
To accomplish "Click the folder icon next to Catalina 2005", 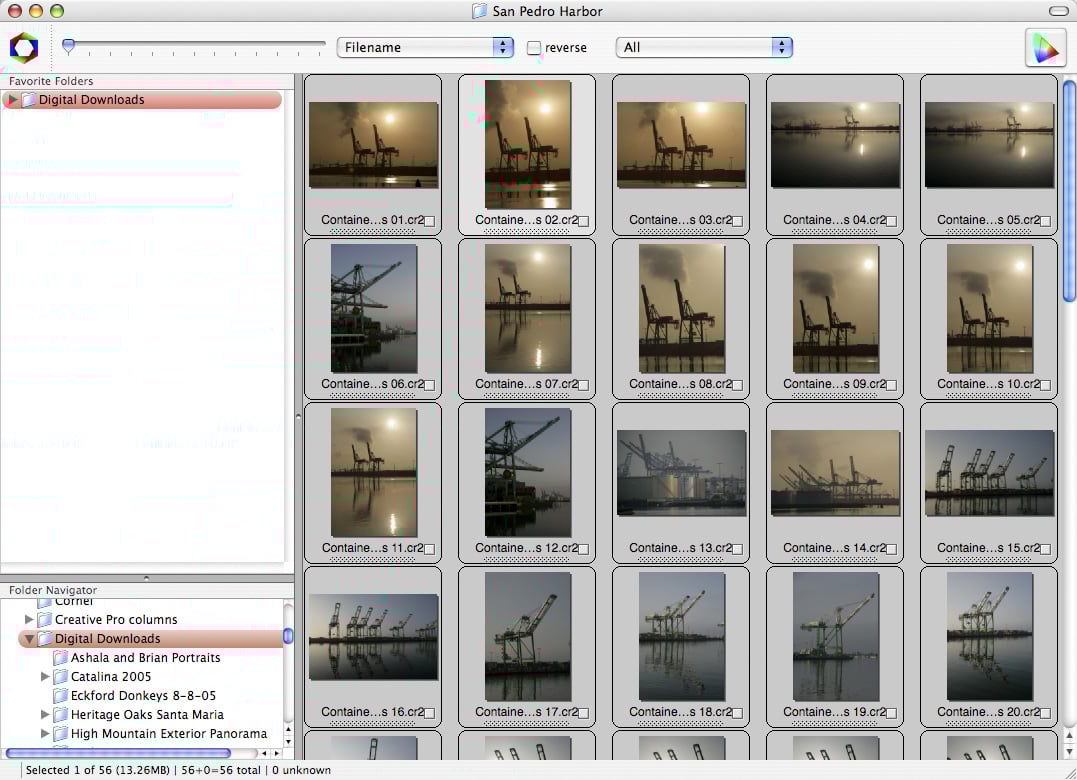I will click(60, 677).
